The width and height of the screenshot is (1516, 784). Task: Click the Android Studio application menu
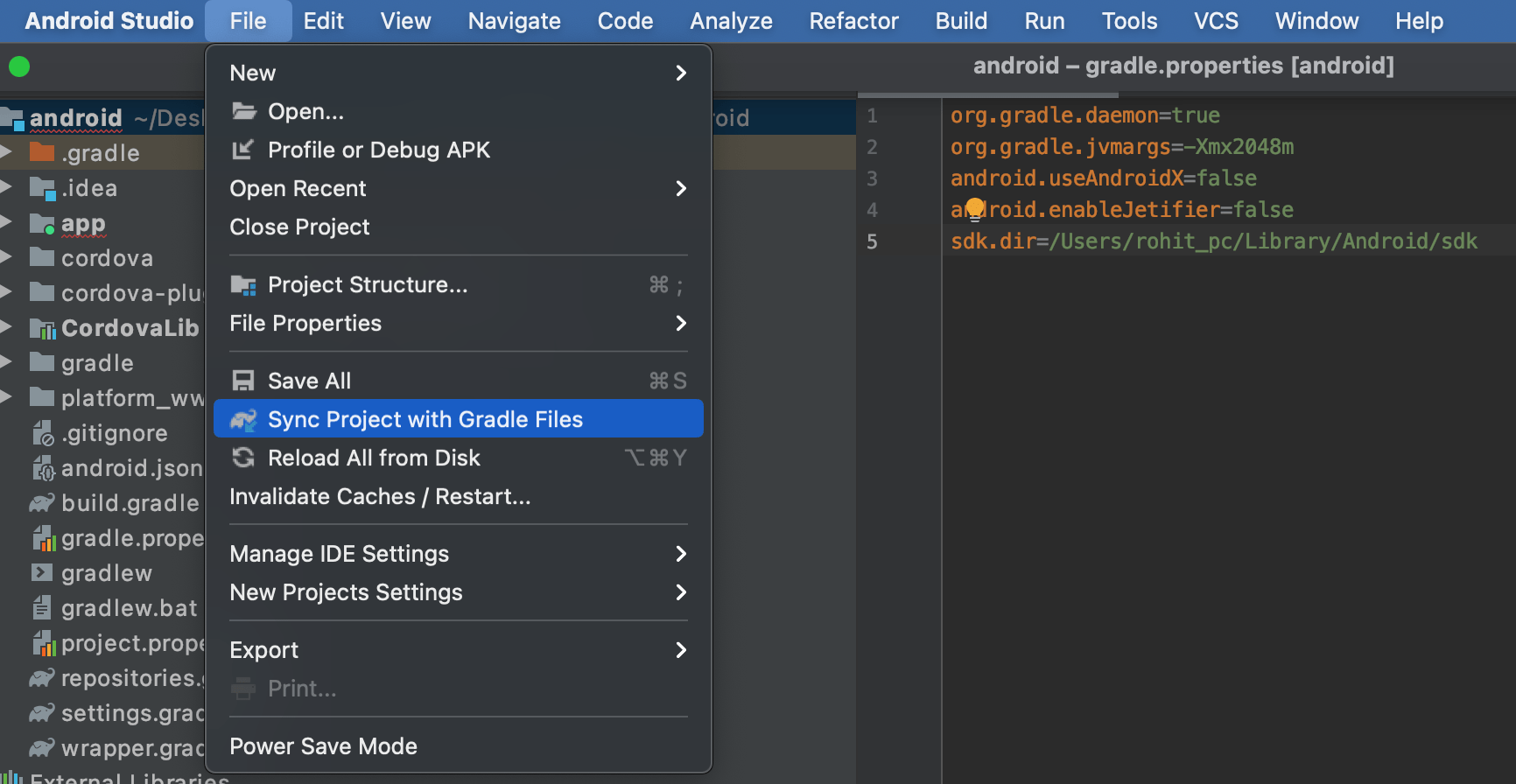pyautogui.click(x=109, y=21)
